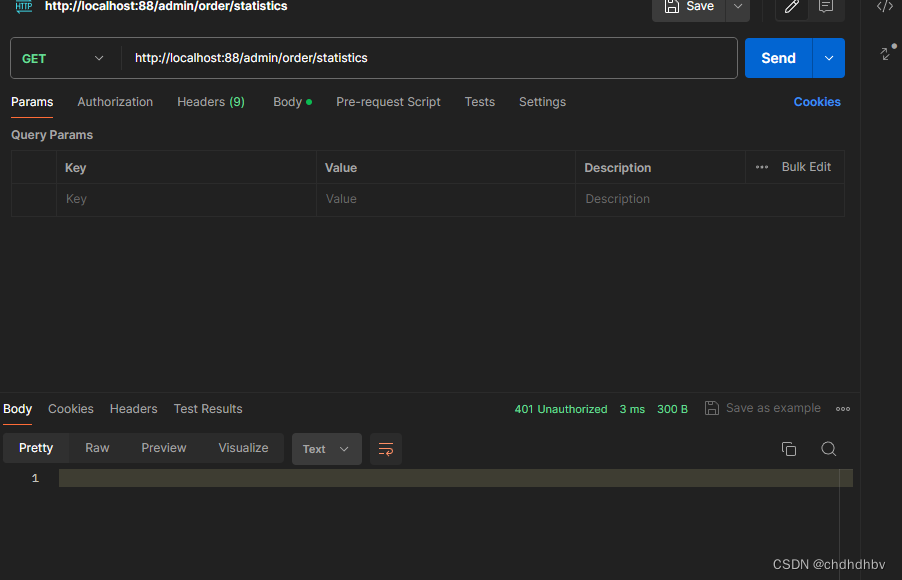Screen dimensions: 902x580
Task: Click the 401 Unauthorized status
Action: point(561,409)
